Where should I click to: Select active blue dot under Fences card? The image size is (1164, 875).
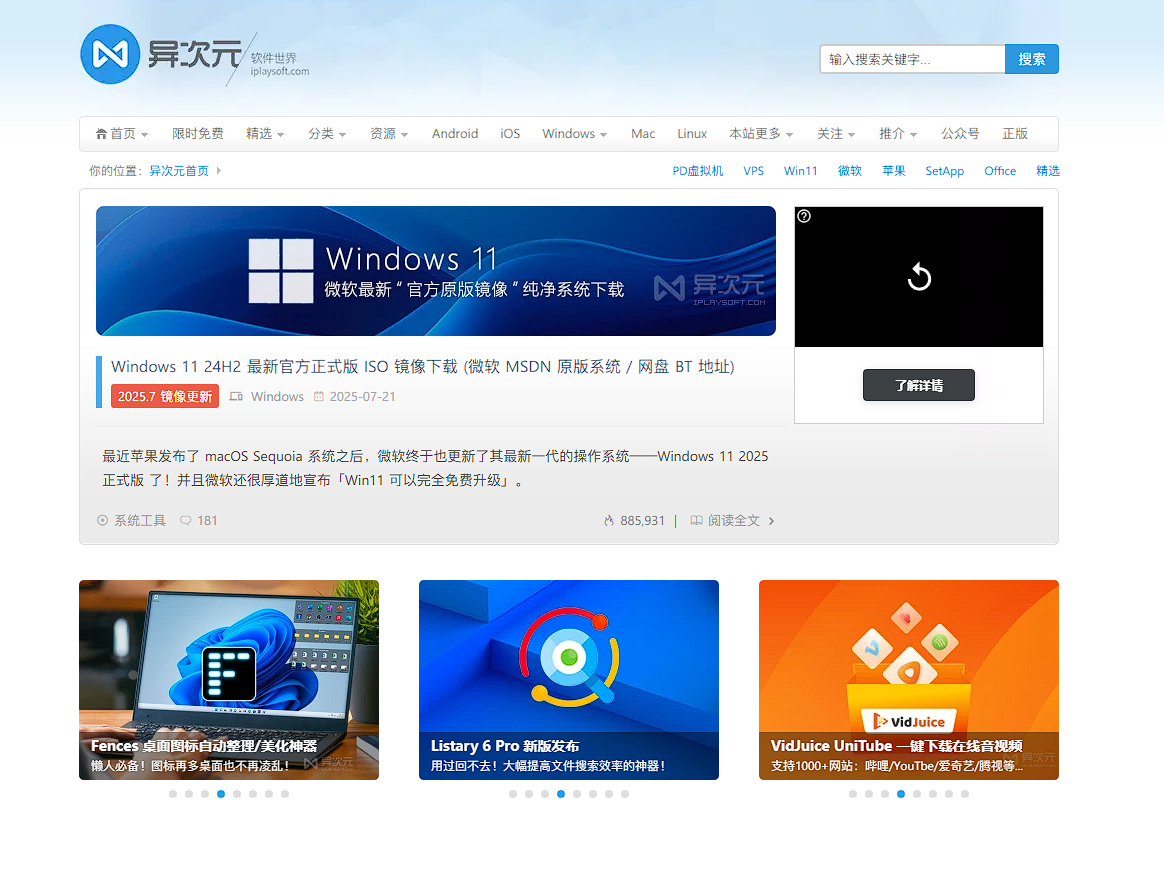(221, 794)
